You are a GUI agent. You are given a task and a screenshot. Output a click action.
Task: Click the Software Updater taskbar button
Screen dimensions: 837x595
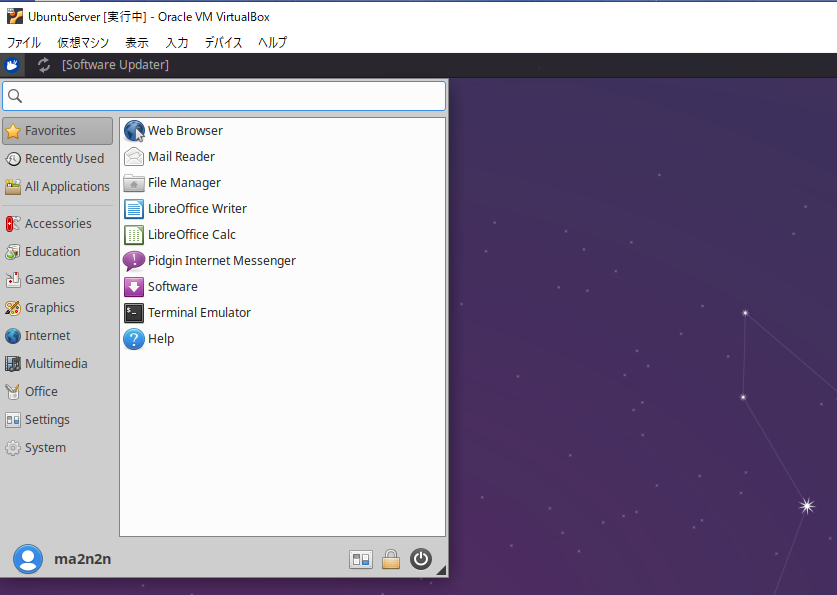pyautogui.click(x=104, y=65)
